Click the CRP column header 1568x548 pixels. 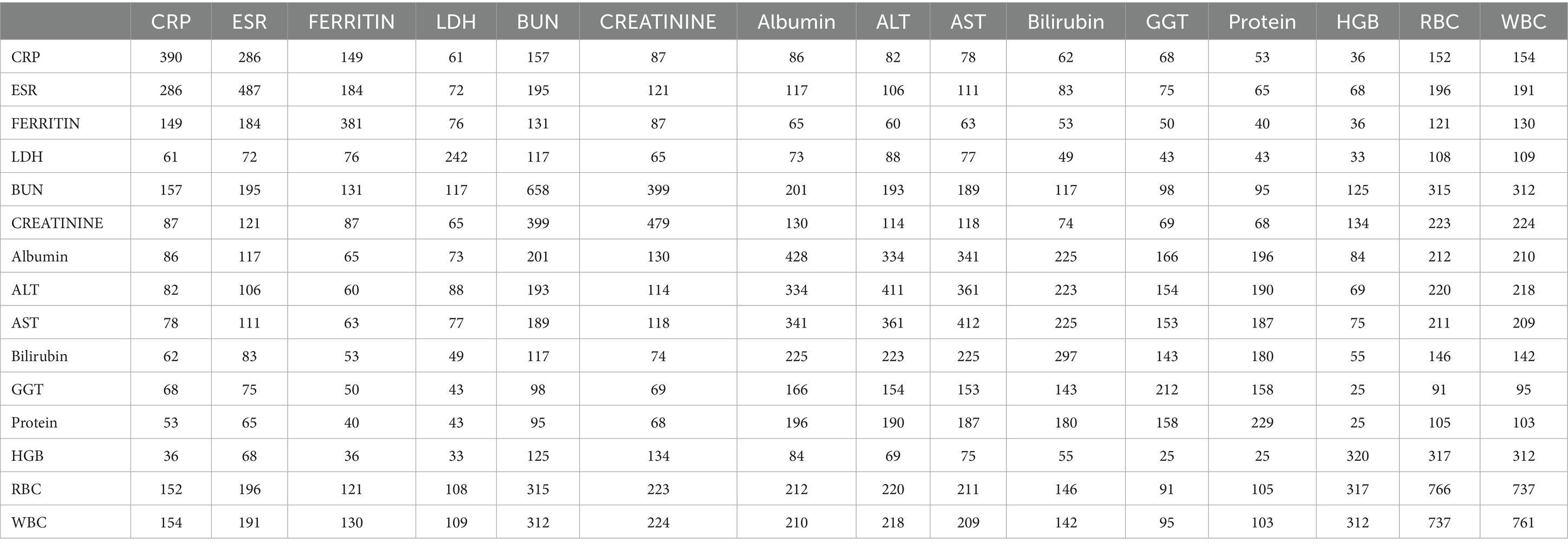171,22
